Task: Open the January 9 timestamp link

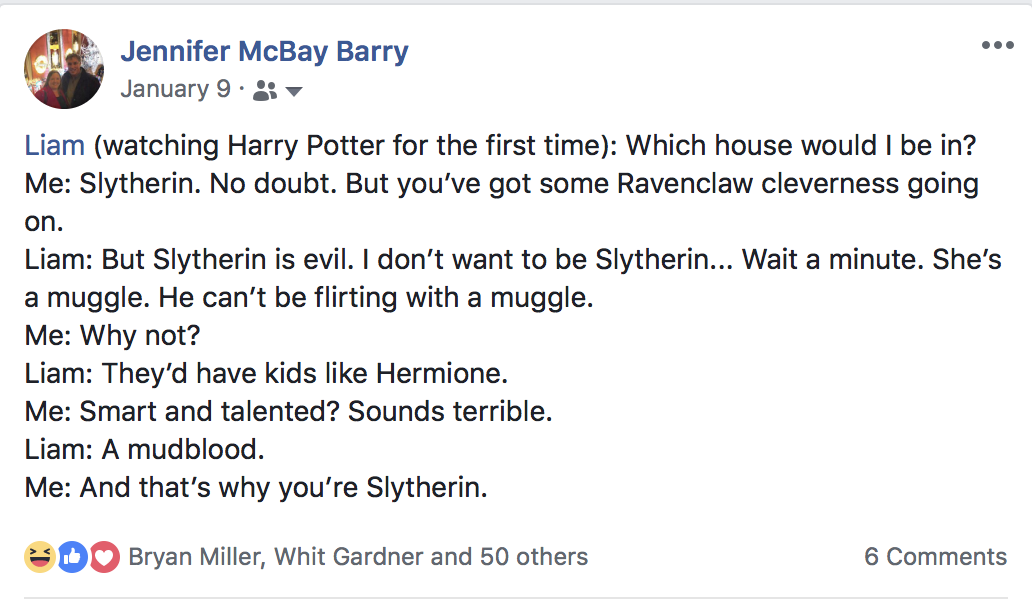Action: pos(175,89)
